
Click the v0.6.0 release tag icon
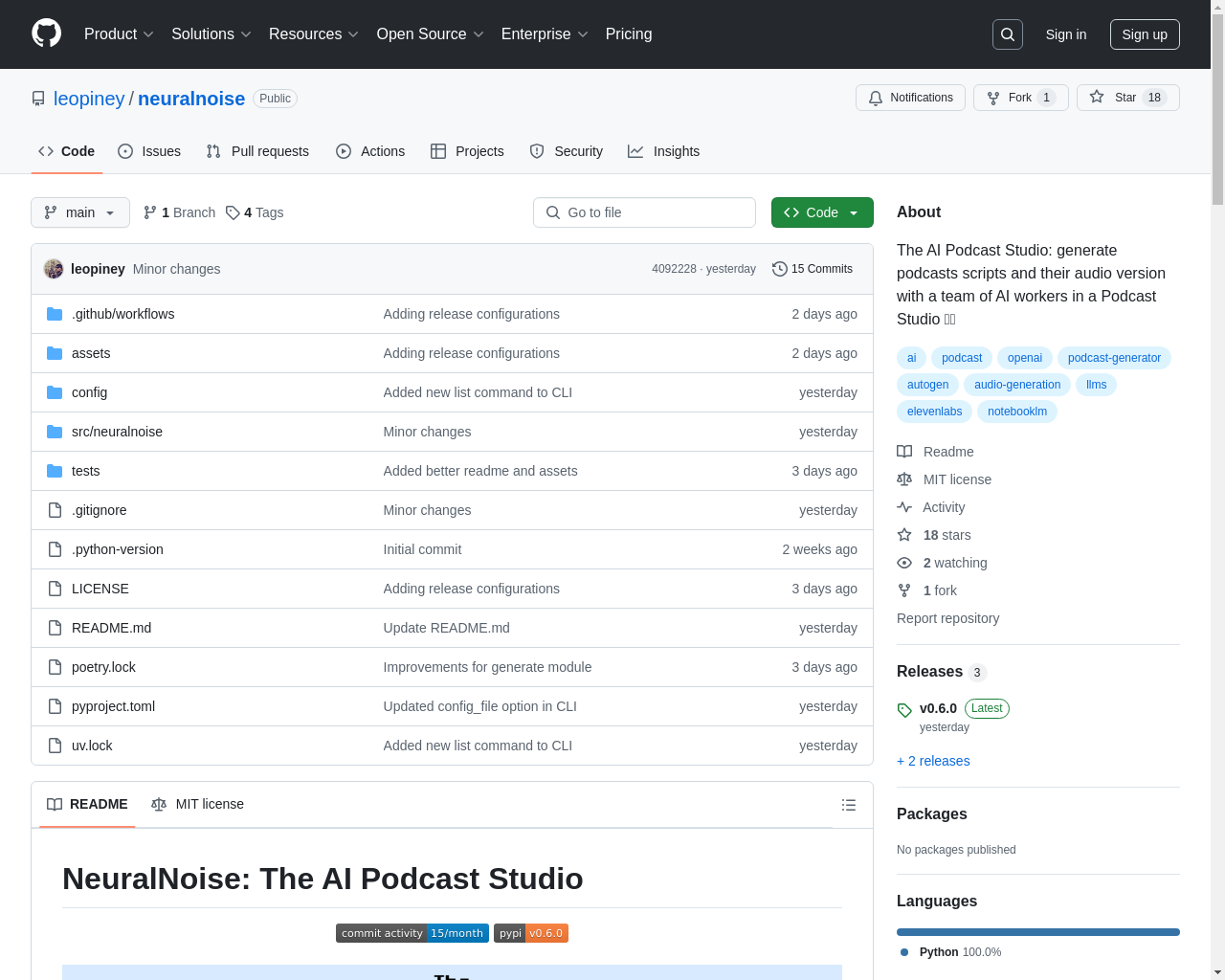[904, 710]
